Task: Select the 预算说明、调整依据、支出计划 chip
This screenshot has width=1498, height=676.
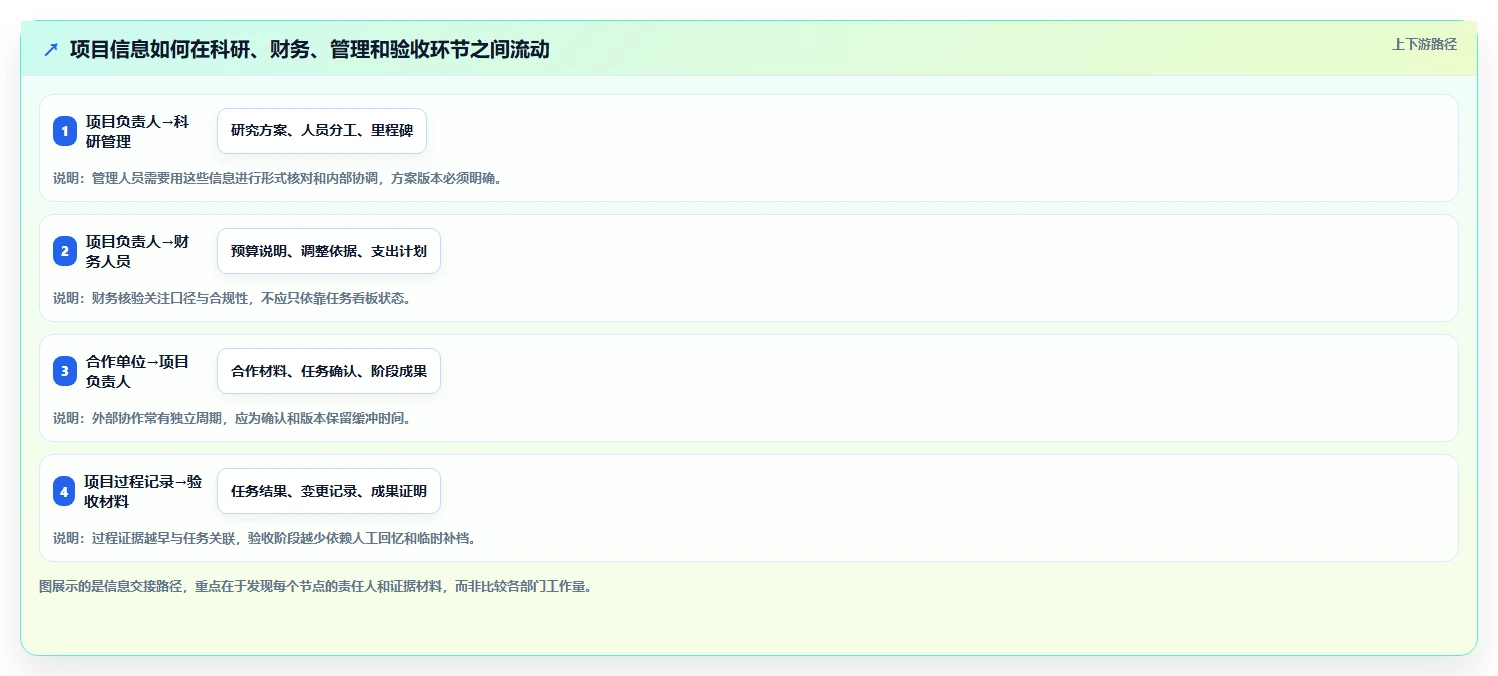Action: [329, 251]
